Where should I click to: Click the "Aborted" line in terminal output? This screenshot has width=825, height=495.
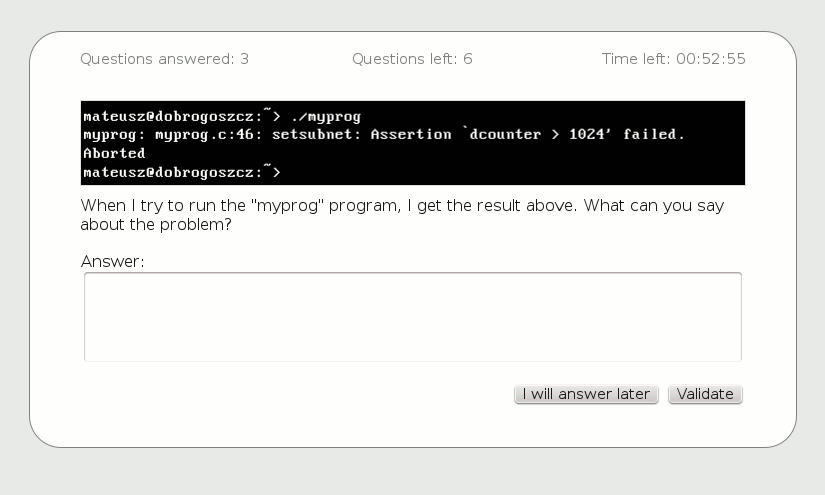(x=114, y=154)
